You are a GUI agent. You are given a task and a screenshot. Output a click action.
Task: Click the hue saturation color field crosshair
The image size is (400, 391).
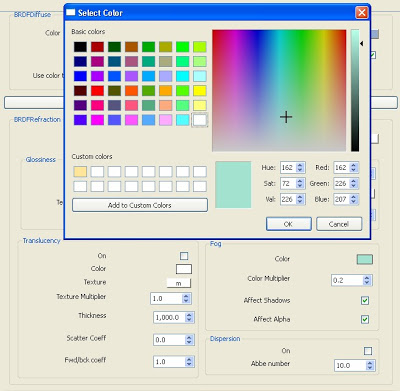click(x=286, y=117)
